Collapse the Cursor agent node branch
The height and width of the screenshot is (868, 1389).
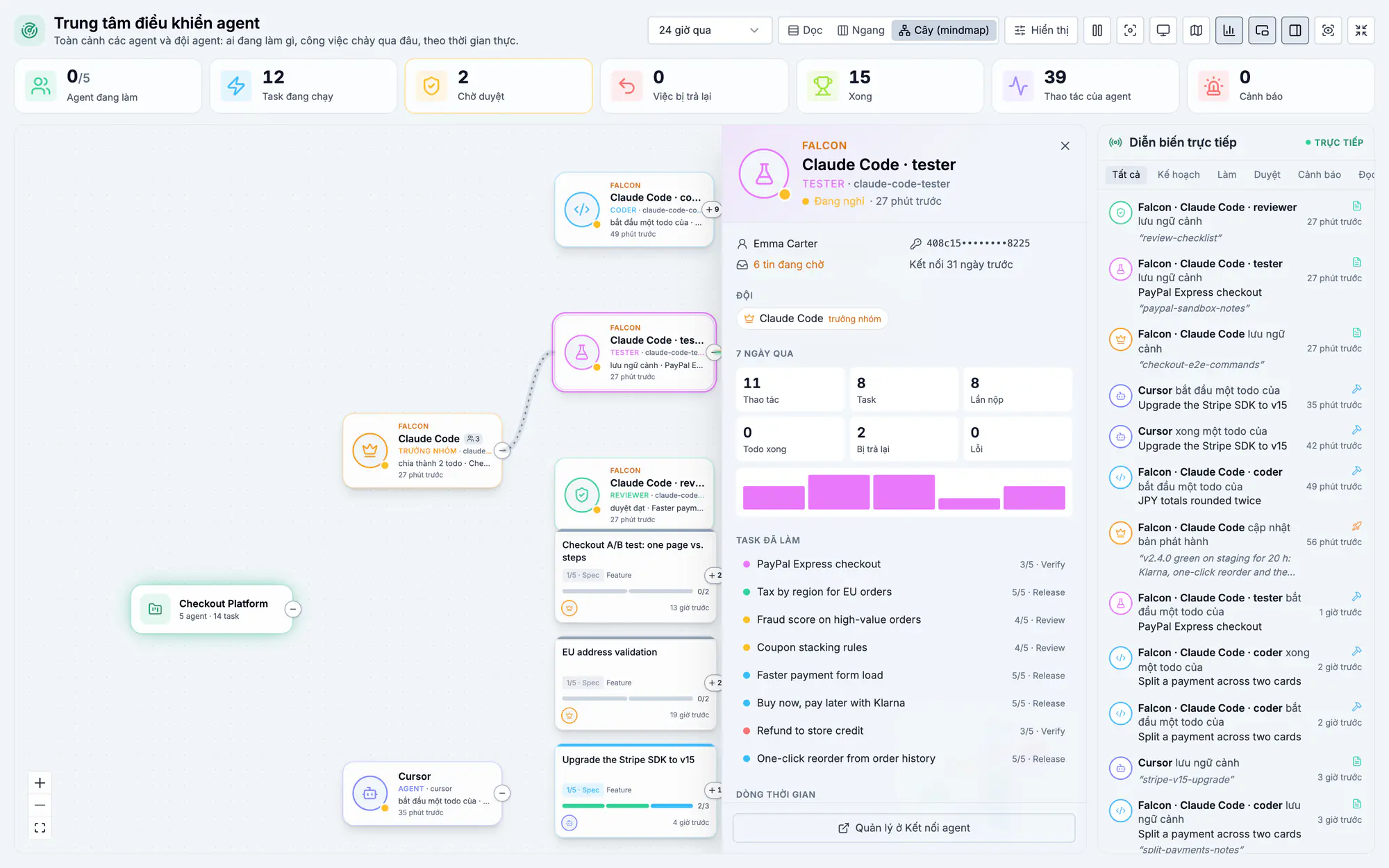coord(502,793)
